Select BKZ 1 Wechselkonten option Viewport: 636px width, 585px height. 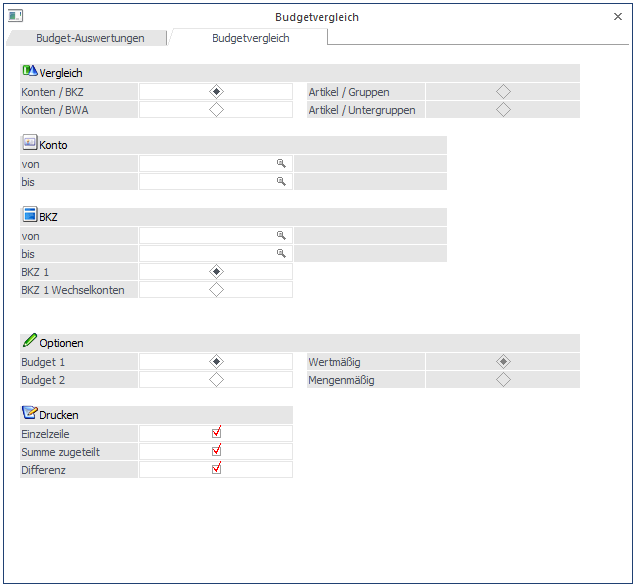tap(216, 290)
